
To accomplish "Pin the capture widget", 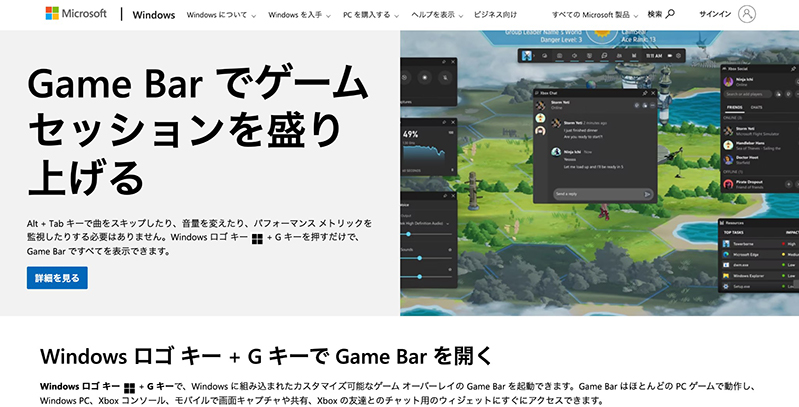I will [x=444, y=62].
